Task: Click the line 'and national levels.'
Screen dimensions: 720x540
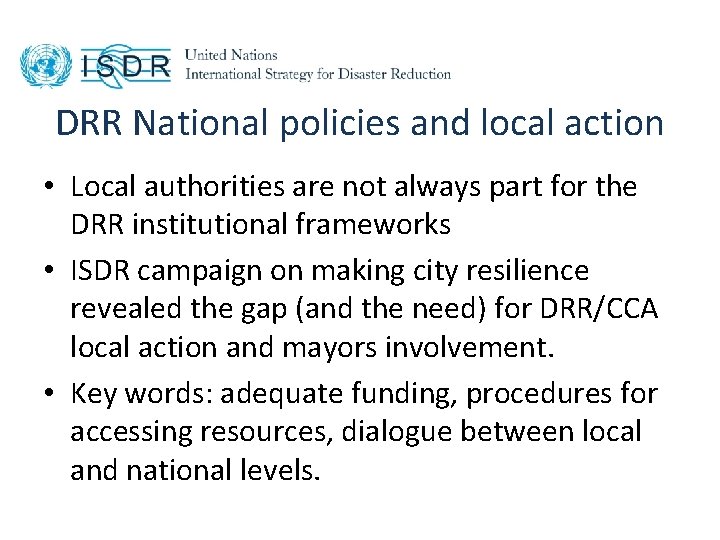Action: 195,470
